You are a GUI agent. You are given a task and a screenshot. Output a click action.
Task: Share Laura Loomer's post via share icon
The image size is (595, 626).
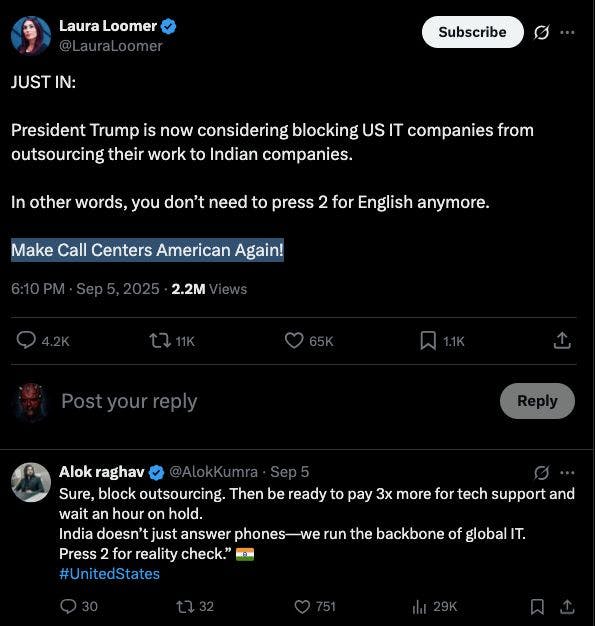[x=562, y=341]
